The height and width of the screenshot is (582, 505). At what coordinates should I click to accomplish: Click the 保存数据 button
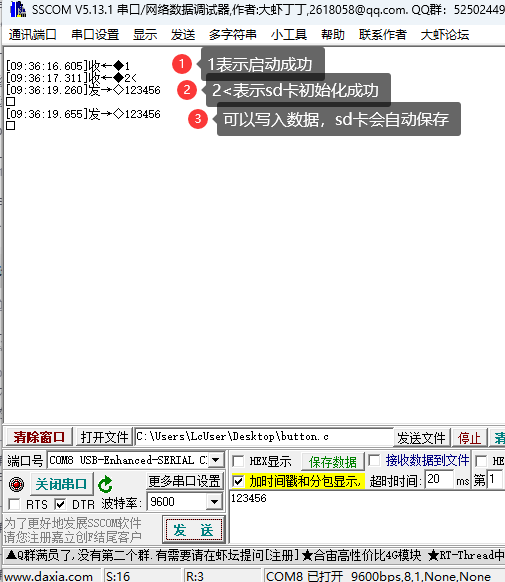coord(333,462)
